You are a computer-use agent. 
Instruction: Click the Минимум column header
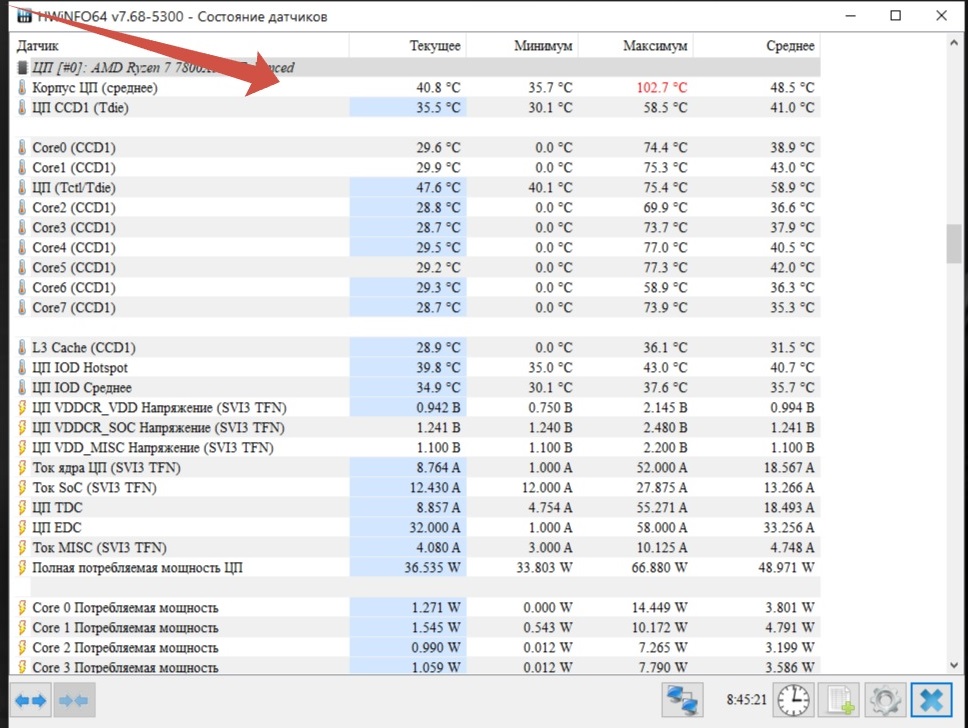coord(522,45)
